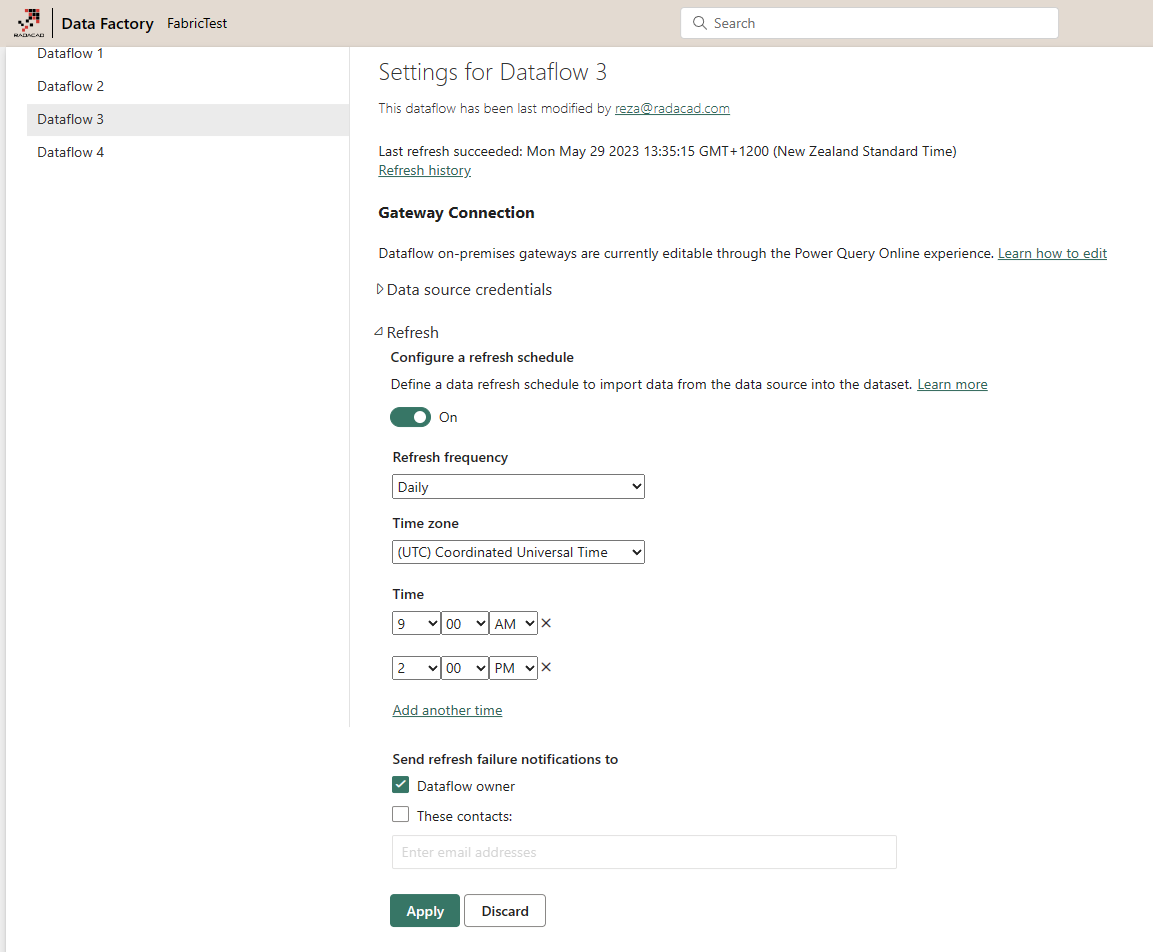This screenshot has width=1153, height=952.
Task: Open the Refresh frequency dropdown
Action: coord(518,487)
